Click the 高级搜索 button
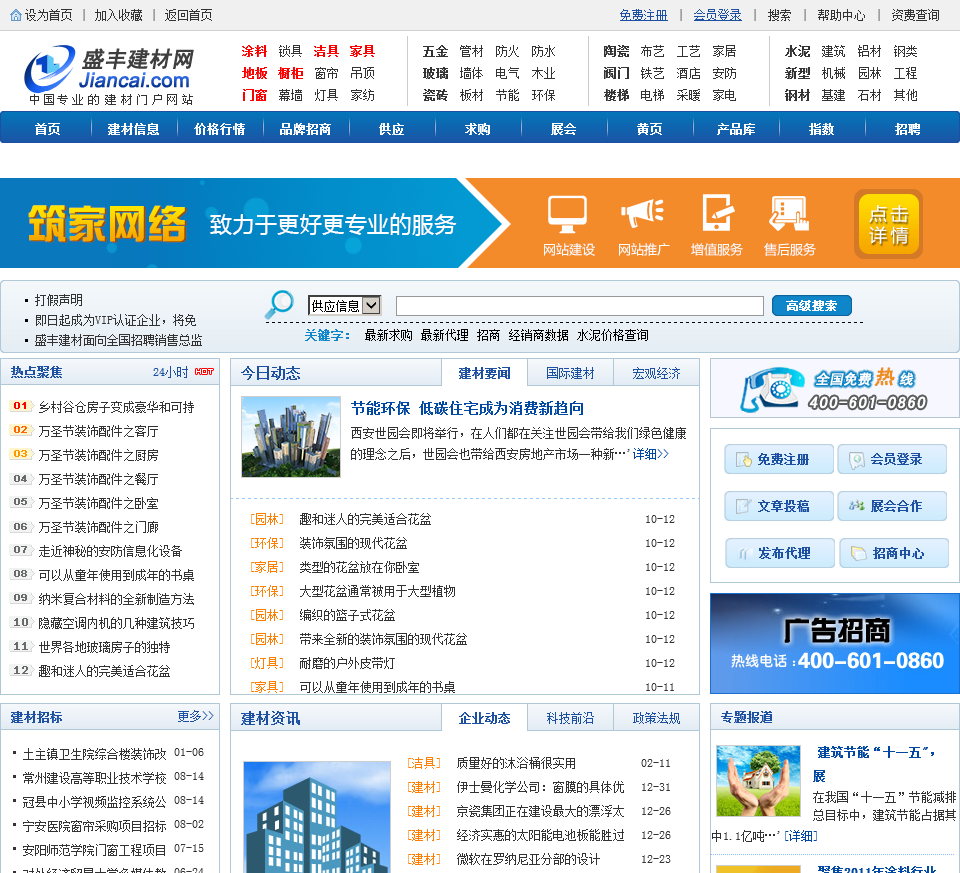Viewport: 960px width, 873px height. pyautogui.click(x=811, y=305)
